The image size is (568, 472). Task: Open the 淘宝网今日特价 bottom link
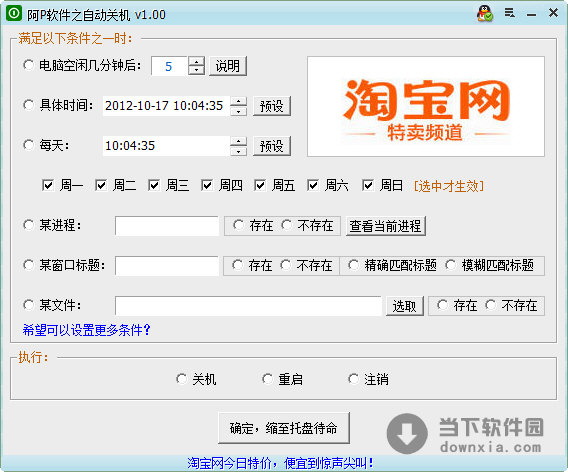pyautogui.click(x=280, y=463)
